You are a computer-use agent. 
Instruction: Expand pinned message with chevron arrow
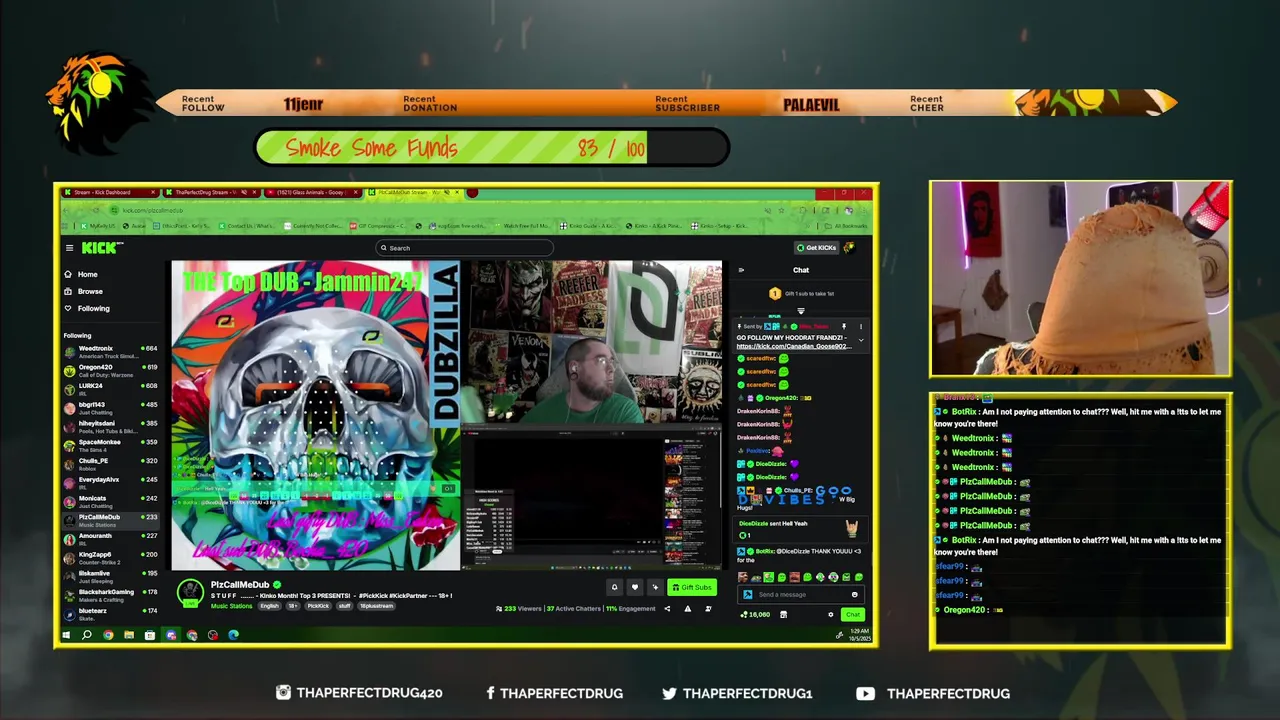pos(860,341)
